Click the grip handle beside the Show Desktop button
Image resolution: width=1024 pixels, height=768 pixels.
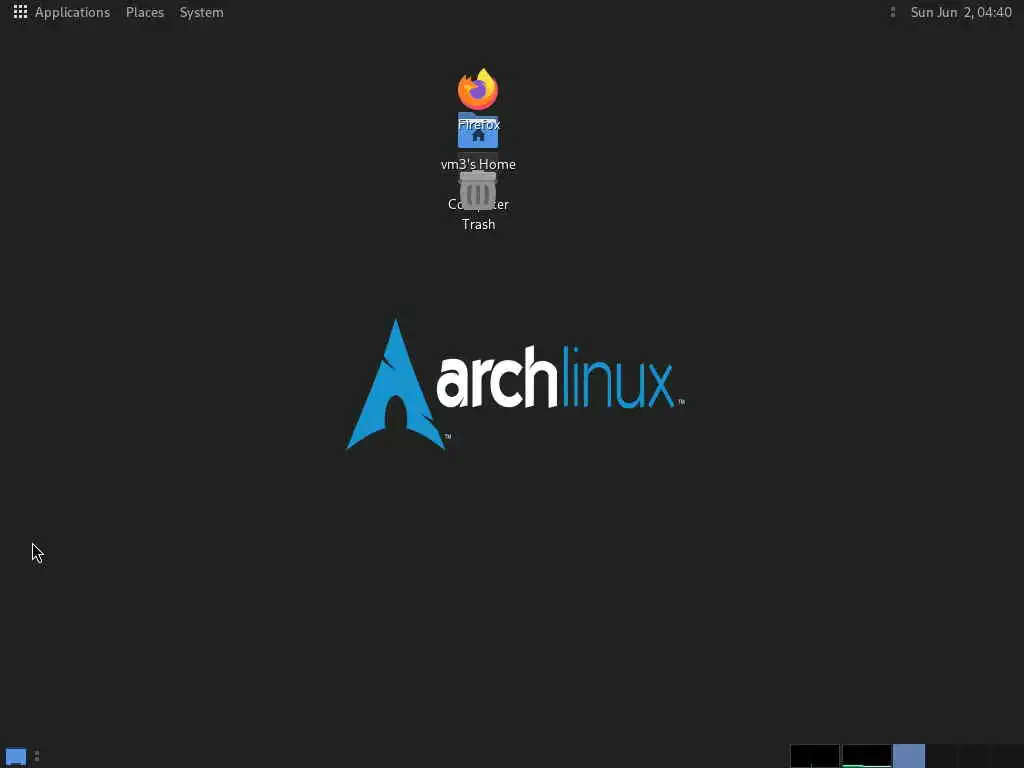coord(37,756)
